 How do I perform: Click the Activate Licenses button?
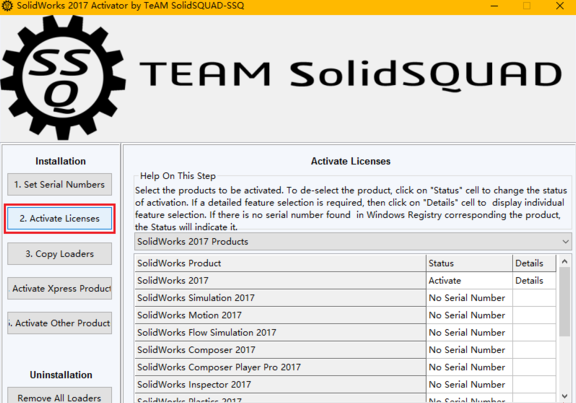click(x=60, y=219)
